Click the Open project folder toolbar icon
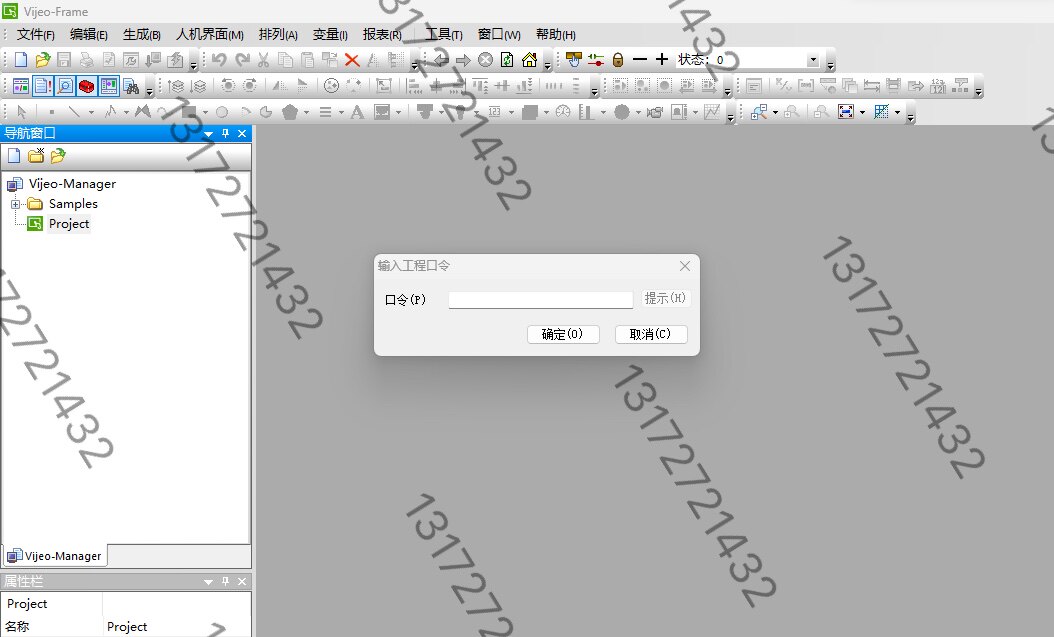Image resolution: width=1054 pixels, height=637 pixels. pyautogui.click(x=42, y=60)
